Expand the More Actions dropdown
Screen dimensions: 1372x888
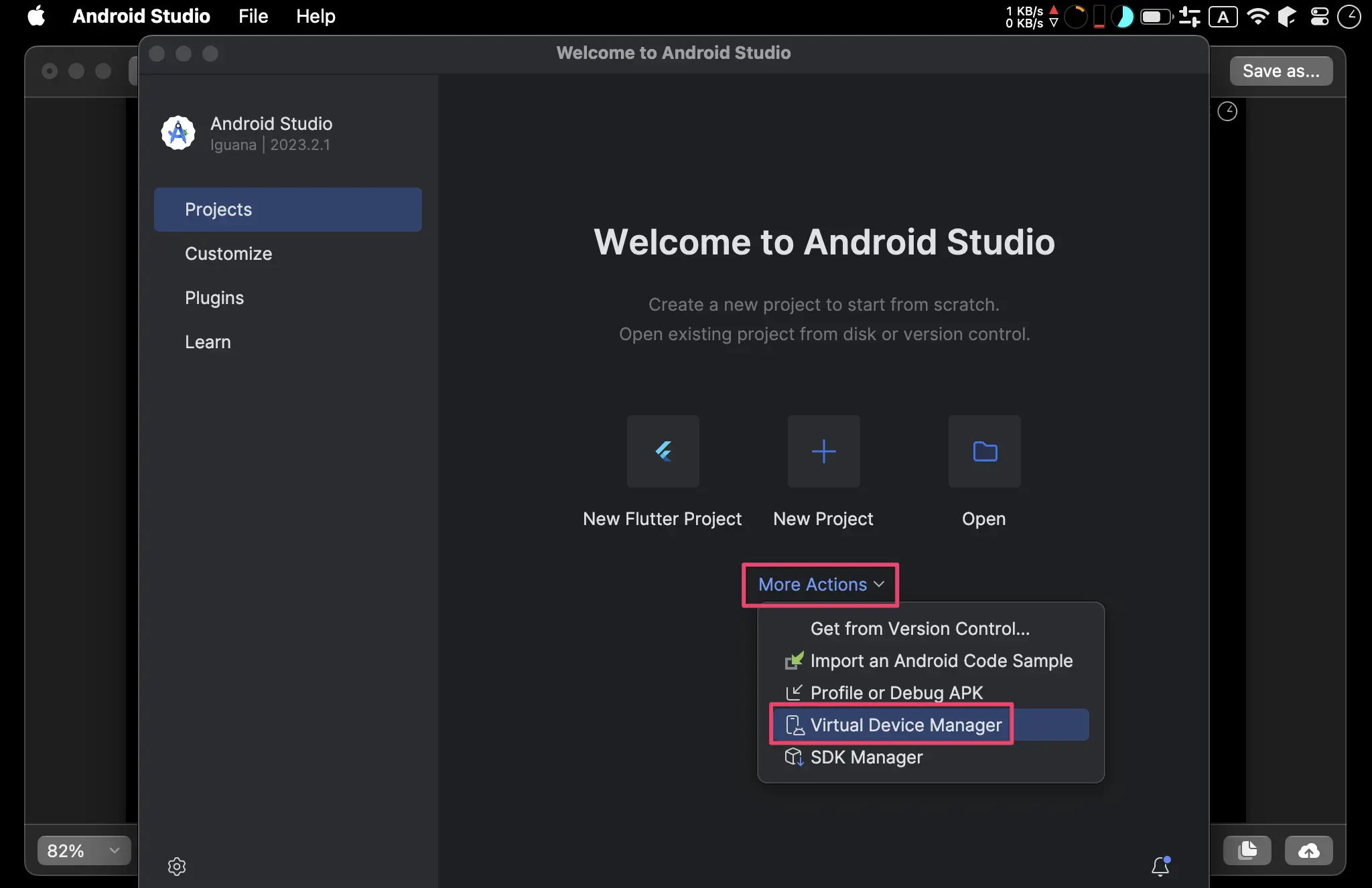coord(821,585)
